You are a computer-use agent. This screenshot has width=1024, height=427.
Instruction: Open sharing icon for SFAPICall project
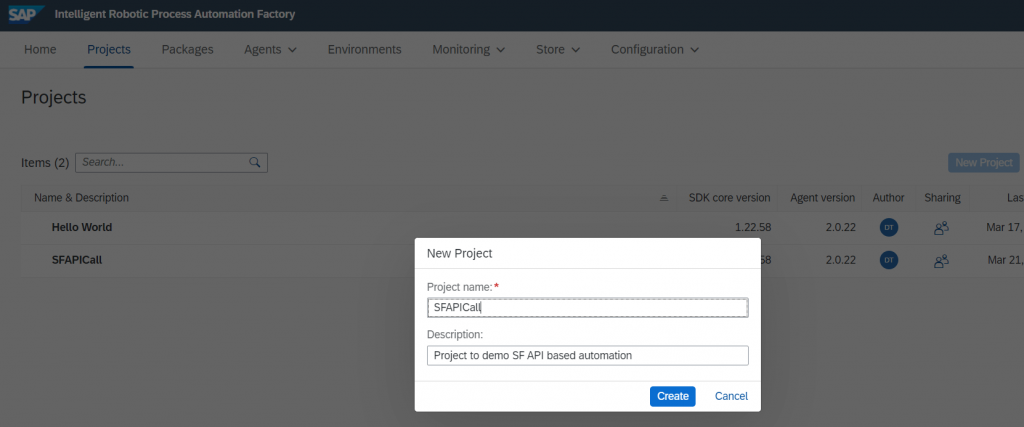point(941,261)
